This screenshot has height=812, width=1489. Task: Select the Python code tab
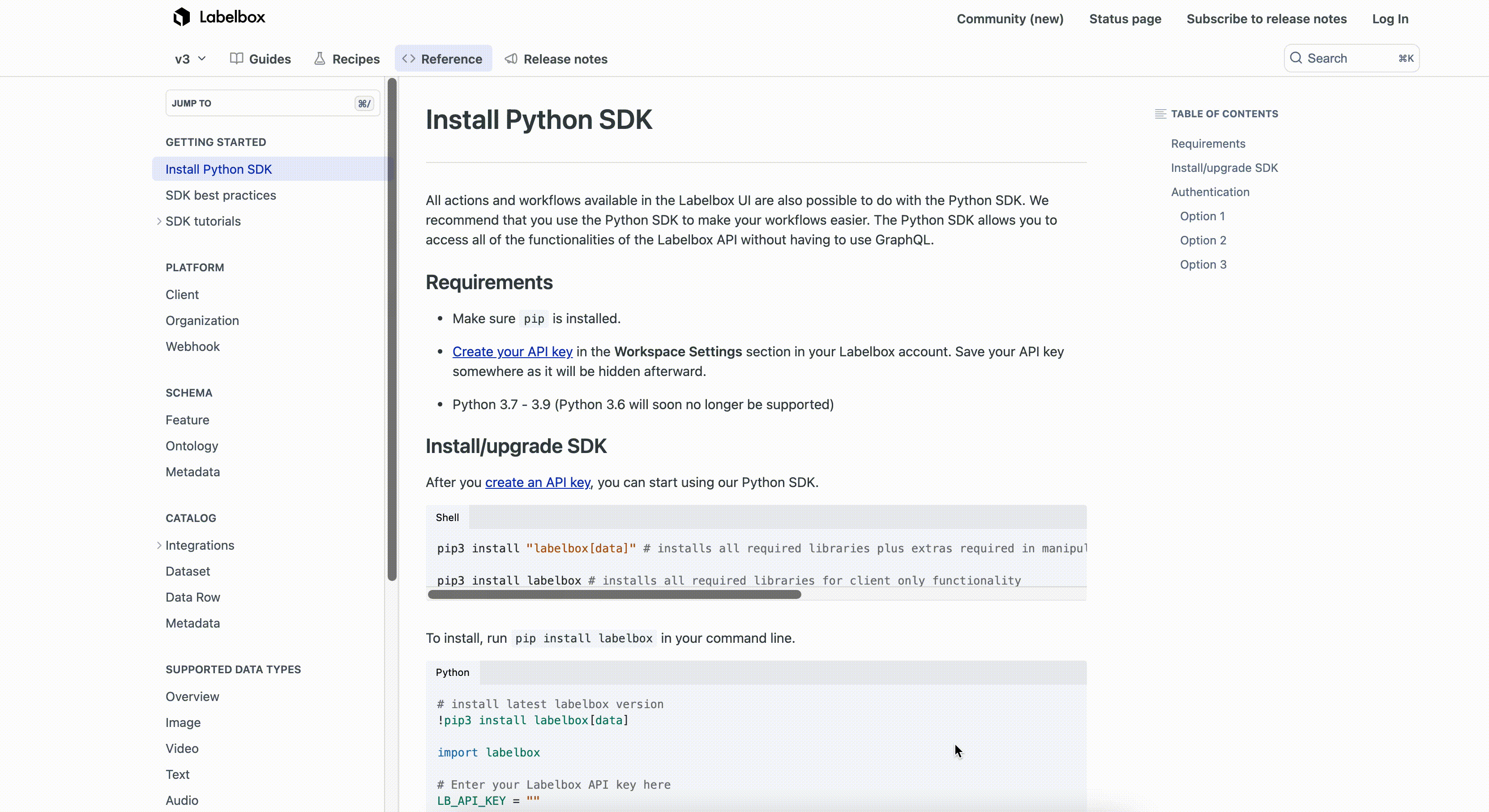[x=453, y=672]
